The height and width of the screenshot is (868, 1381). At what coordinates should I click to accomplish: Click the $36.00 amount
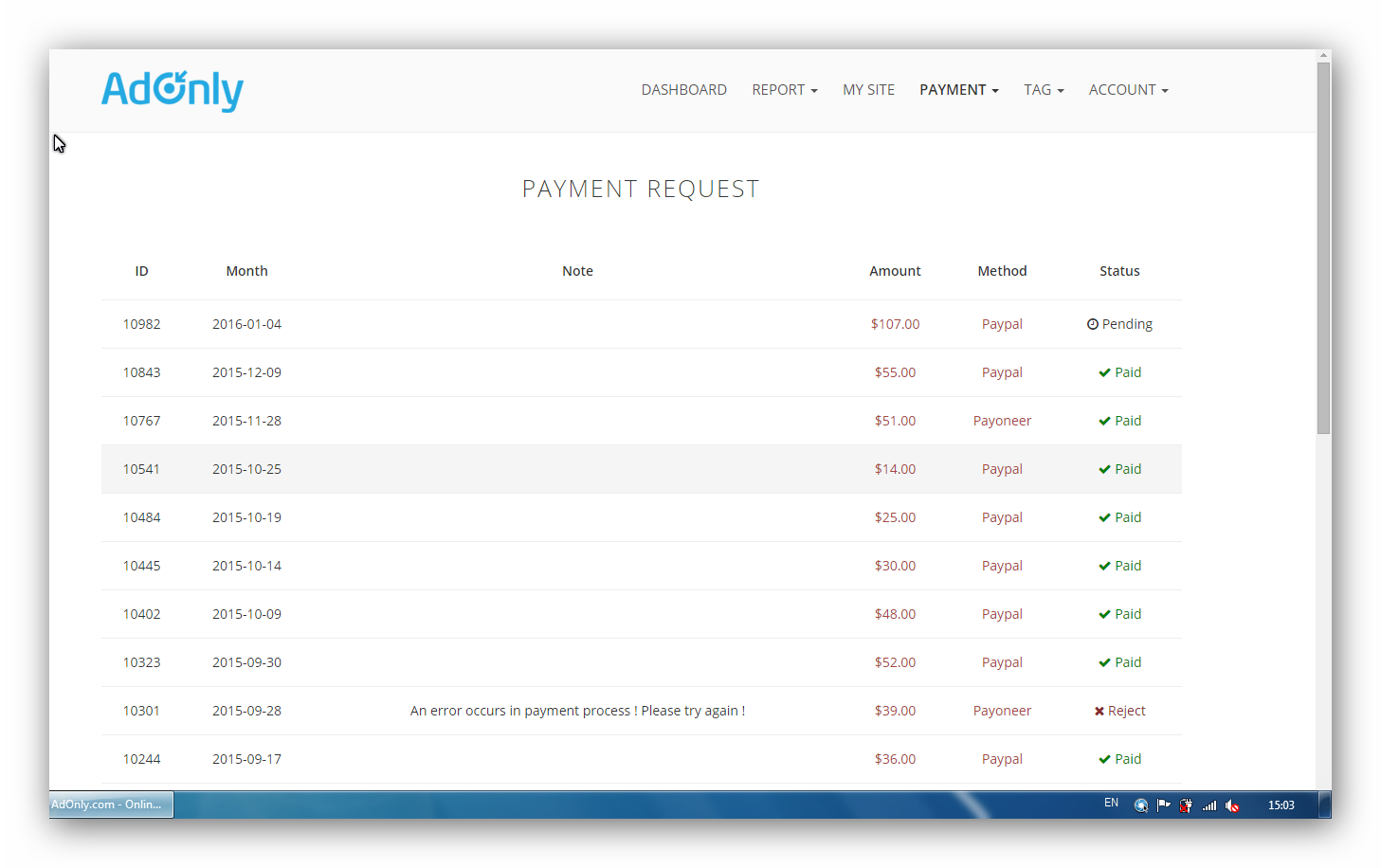(896, 759)
